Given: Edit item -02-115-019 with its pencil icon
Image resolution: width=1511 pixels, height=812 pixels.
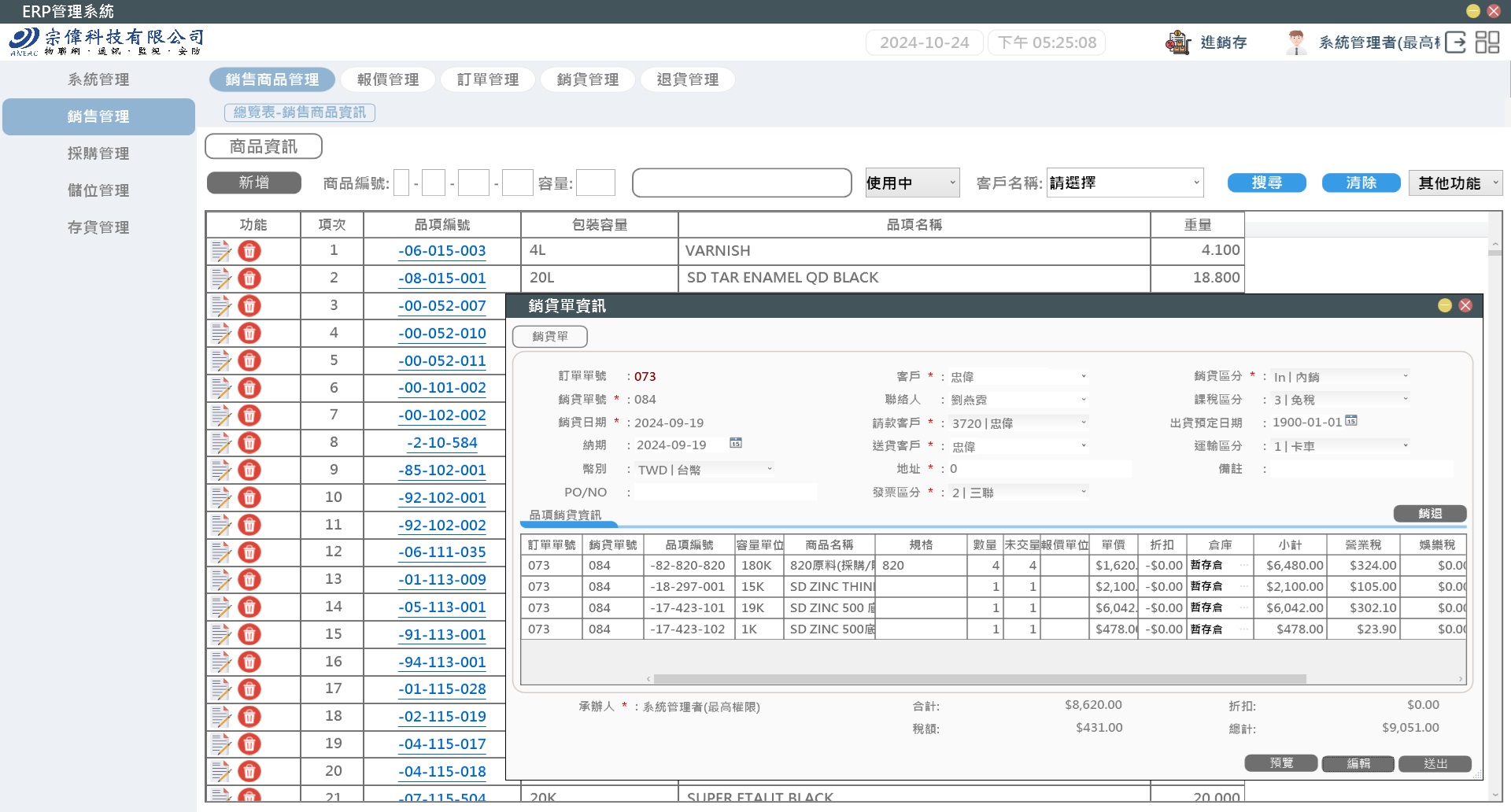Looking at the screenshot, I should 223,717.
